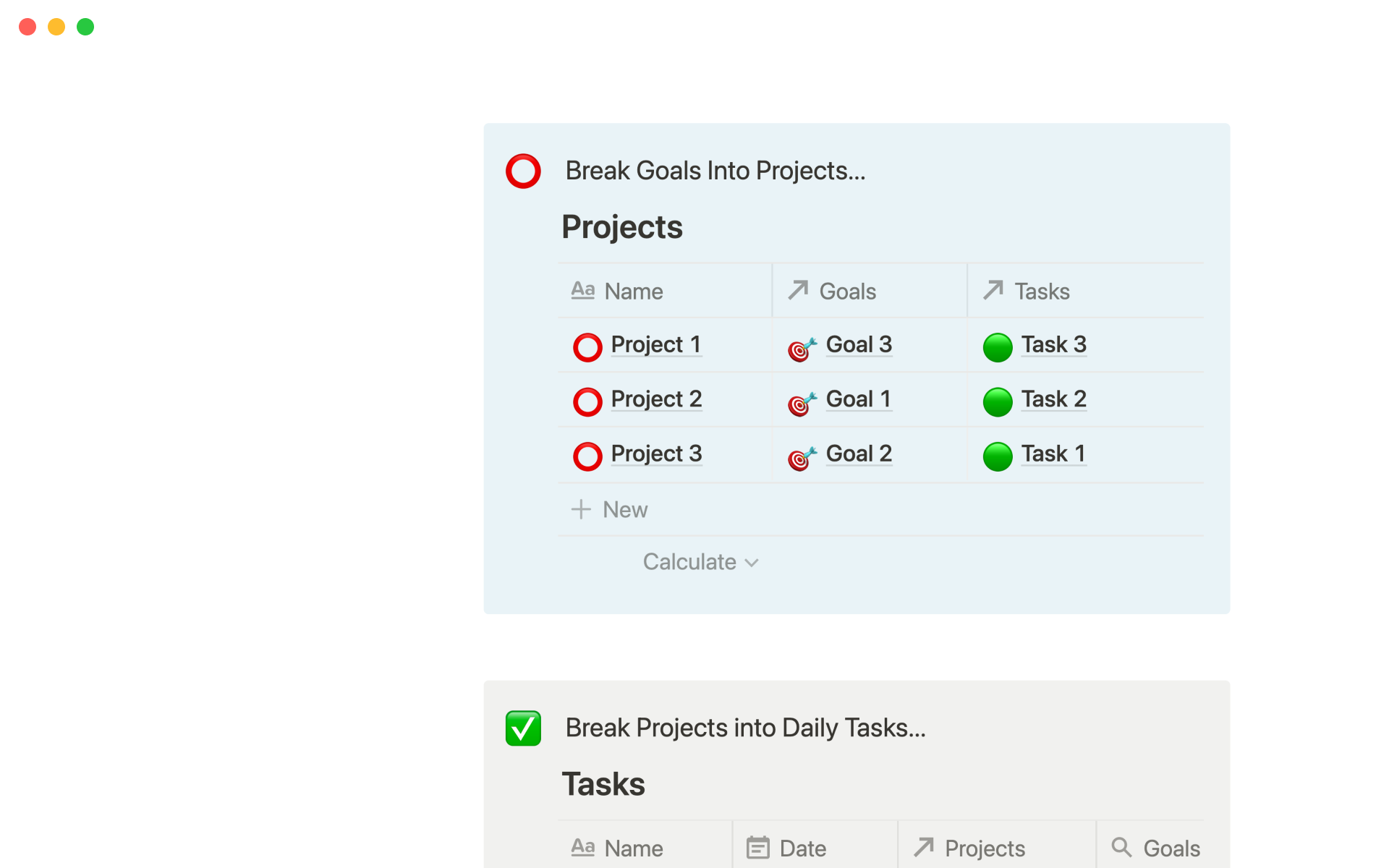Open the Date column header in Tasks table
The height and width of the screenshot is (868, 1389).
pyautogui.click(x=802, y=848)
